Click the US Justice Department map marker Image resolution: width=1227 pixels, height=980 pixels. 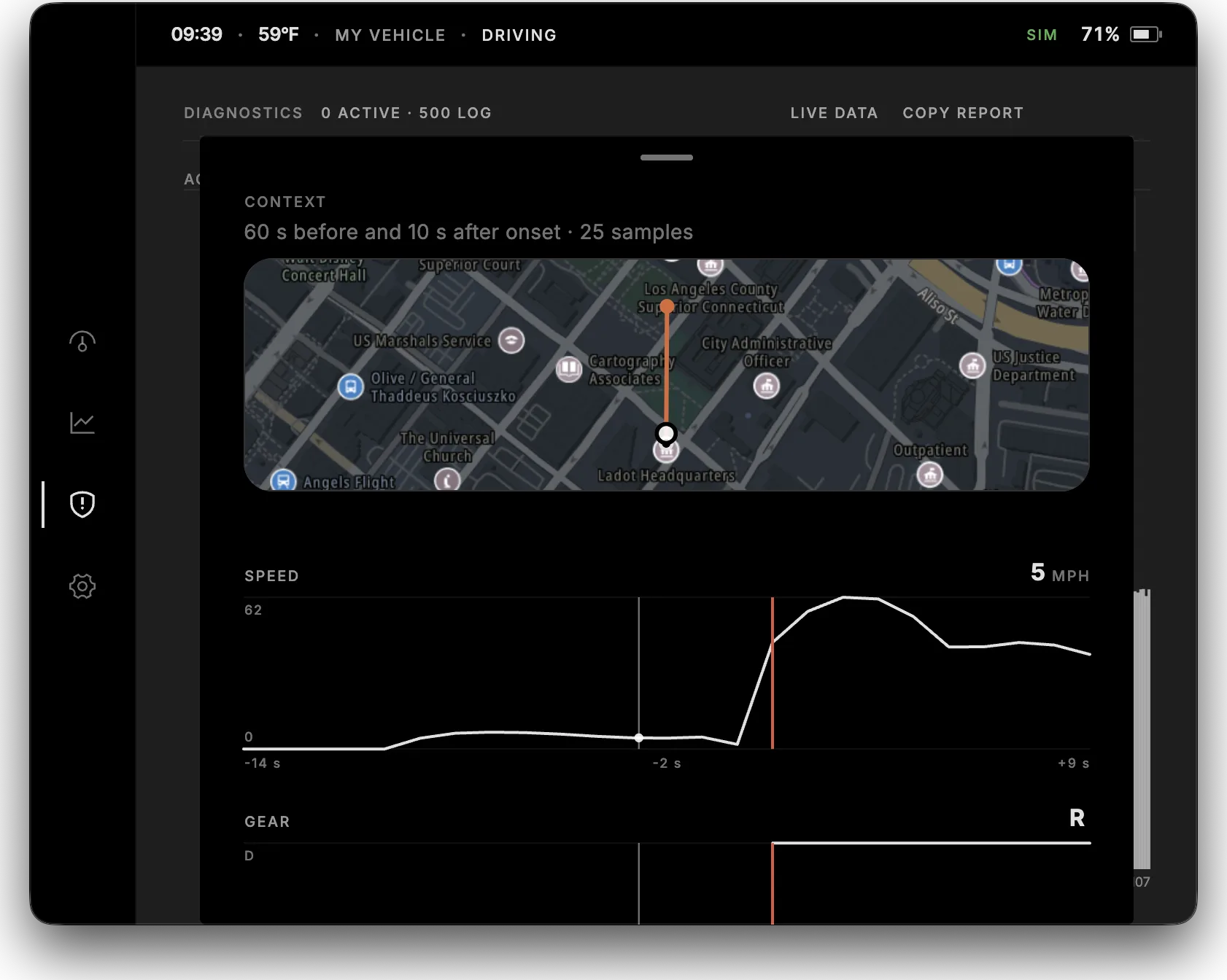[972, 365]
